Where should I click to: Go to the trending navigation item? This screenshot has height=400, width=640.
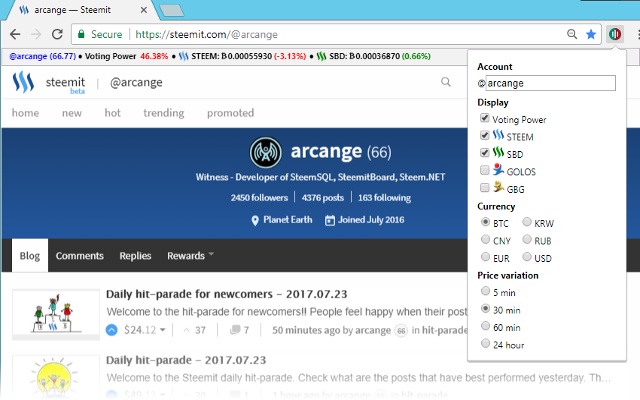click(164, 113)
